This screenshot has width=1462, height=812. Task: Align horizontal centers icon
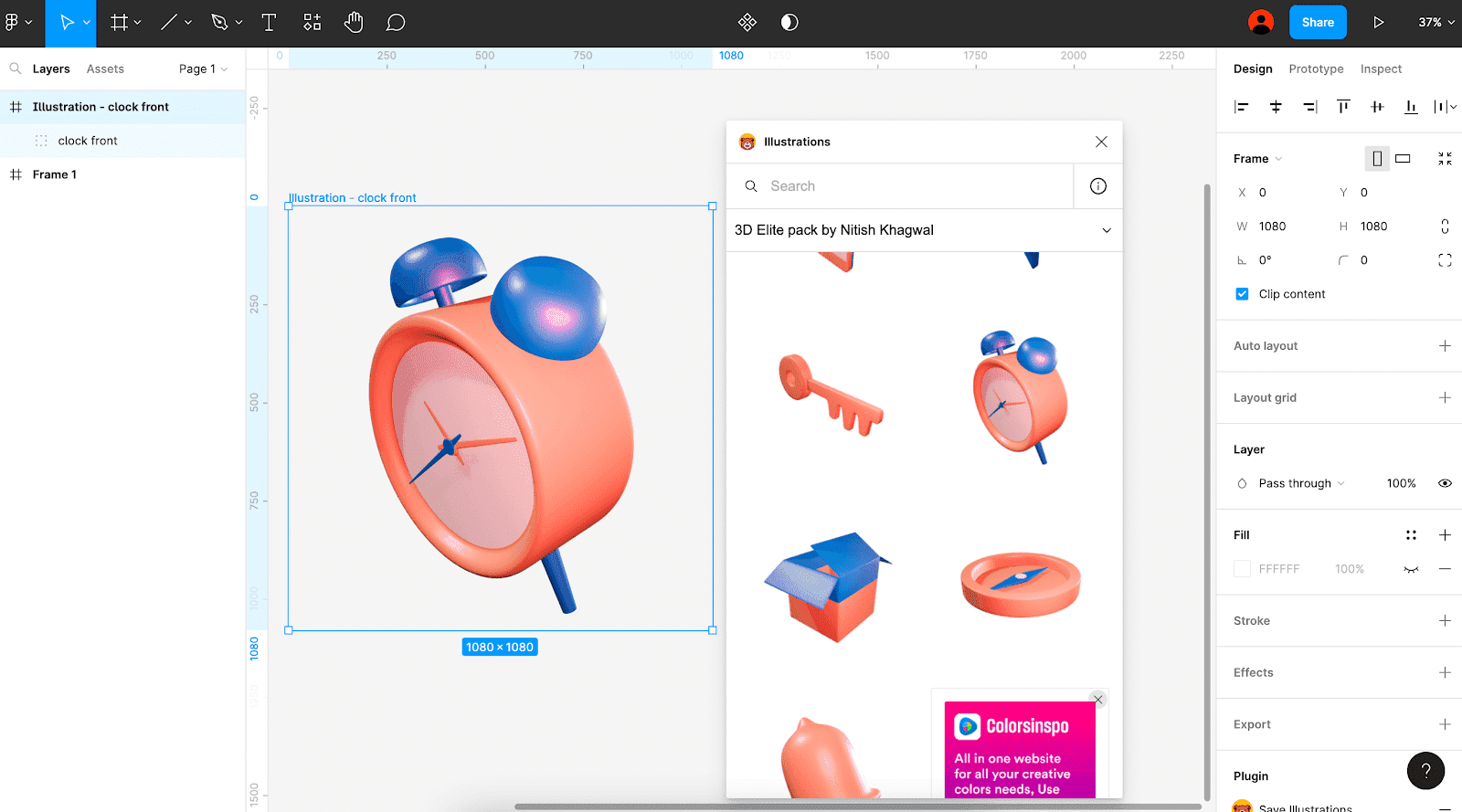pos(1276,107)
